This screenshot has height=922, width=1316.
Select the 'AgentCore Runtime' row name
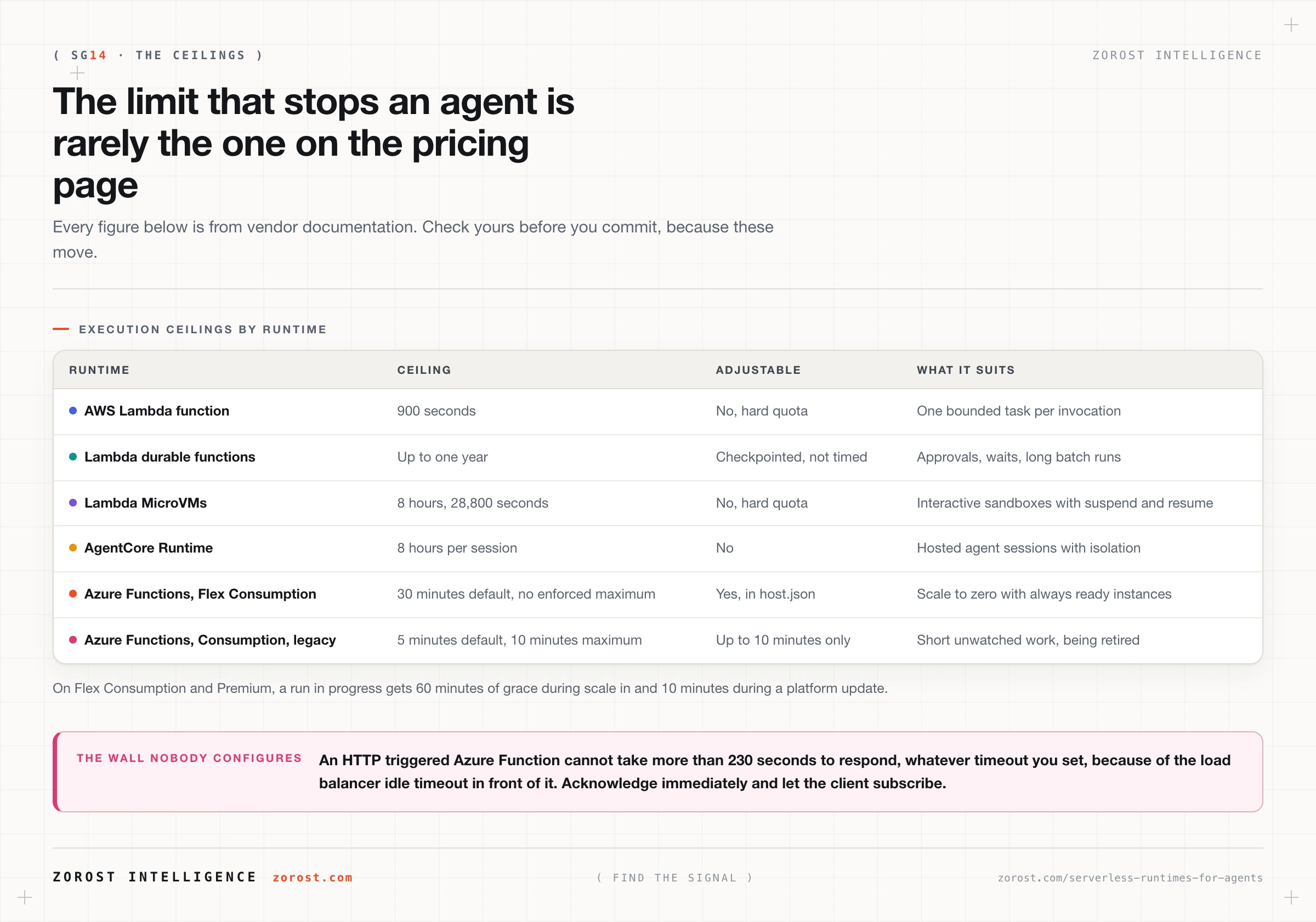[x=149, y=548]
